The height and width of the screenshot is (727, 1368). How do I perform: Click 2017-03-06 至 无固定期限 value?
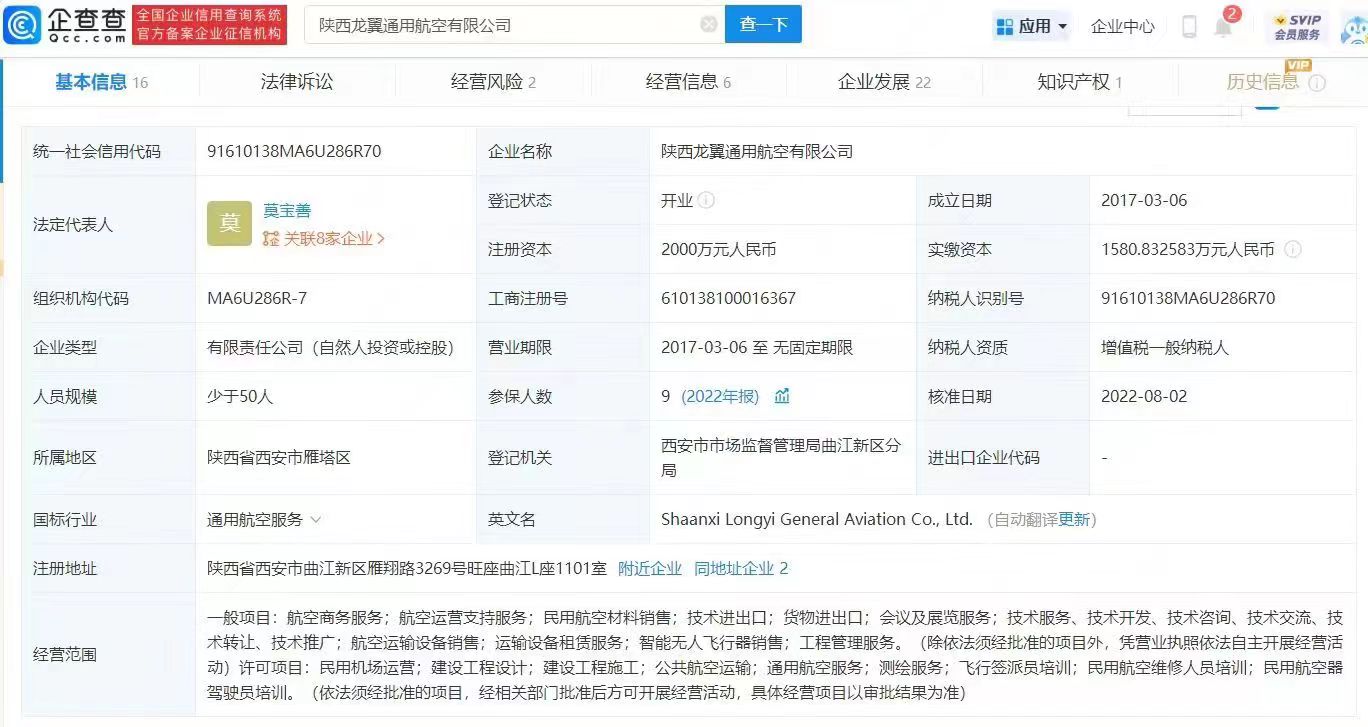point(757,347)
